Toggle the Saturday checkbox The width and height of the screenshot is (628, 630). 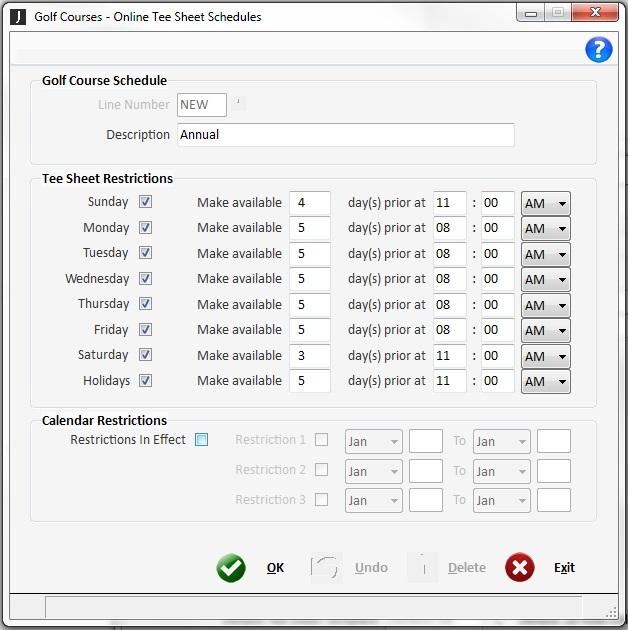point(146,355)
